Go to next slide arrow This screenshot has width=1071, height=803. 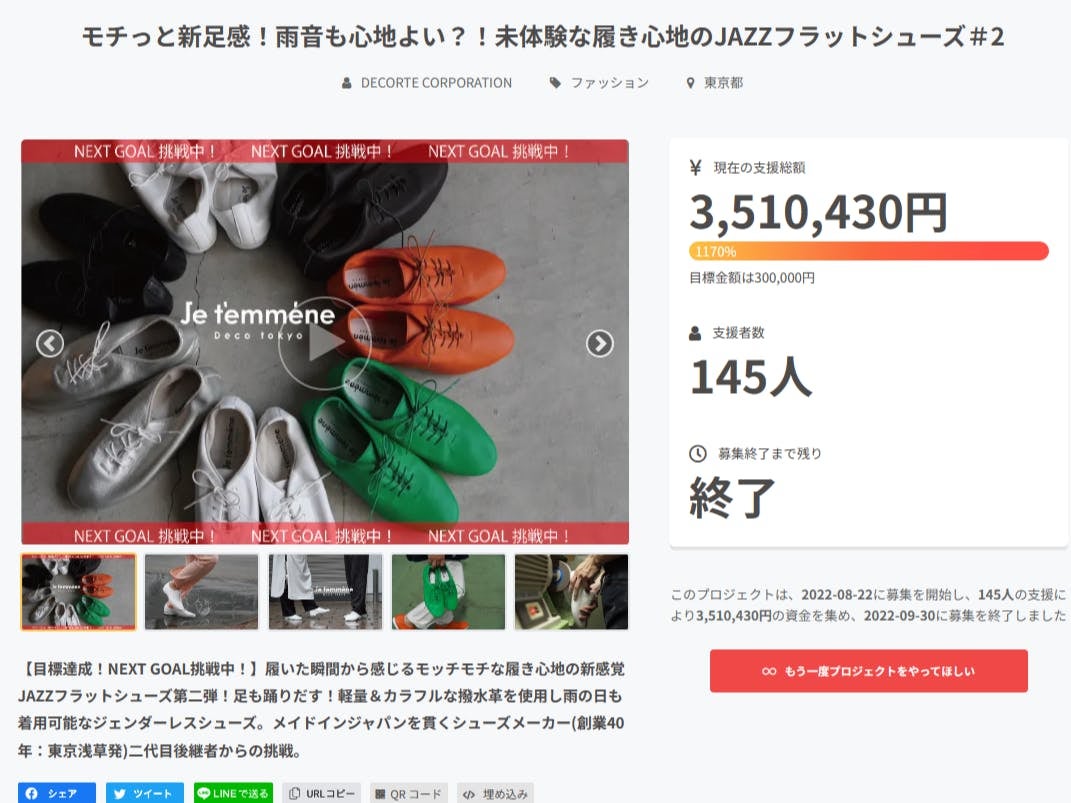coord(600,343)
